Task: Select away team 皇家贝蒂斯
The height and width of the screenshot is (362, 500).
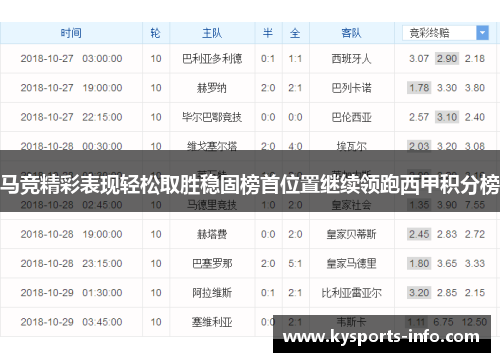Action: (351, 234)
